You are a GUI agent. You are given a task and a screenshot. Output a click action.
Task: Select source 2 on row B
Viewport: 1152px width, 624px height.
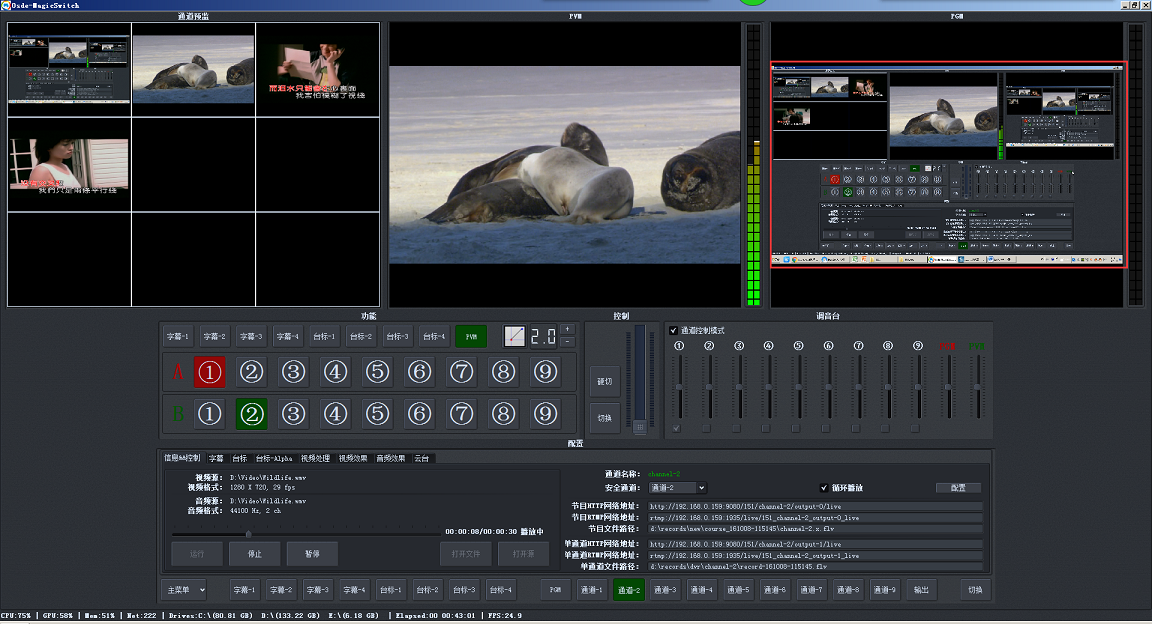[x=251, y=414]
